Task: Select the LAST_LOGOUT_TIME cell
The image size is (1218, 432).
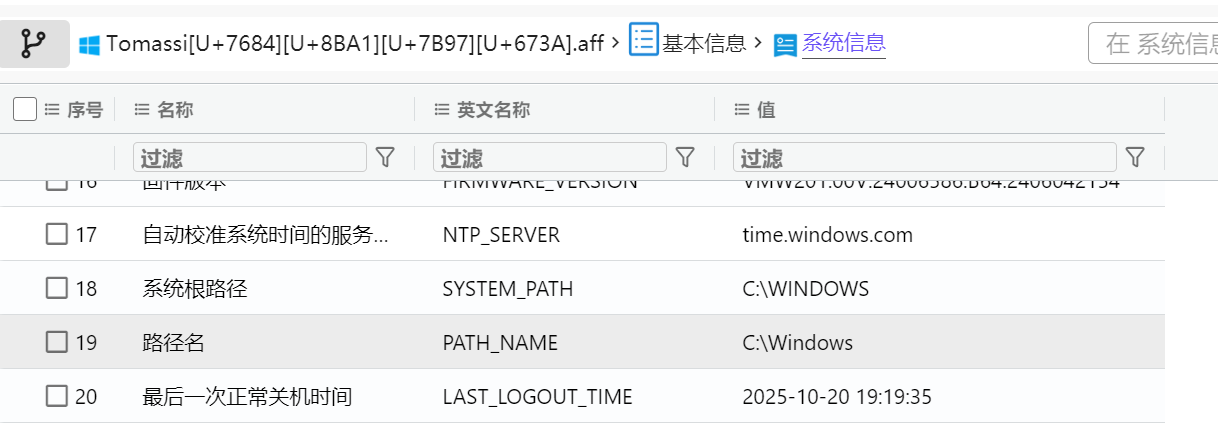Action: point(537,397)
